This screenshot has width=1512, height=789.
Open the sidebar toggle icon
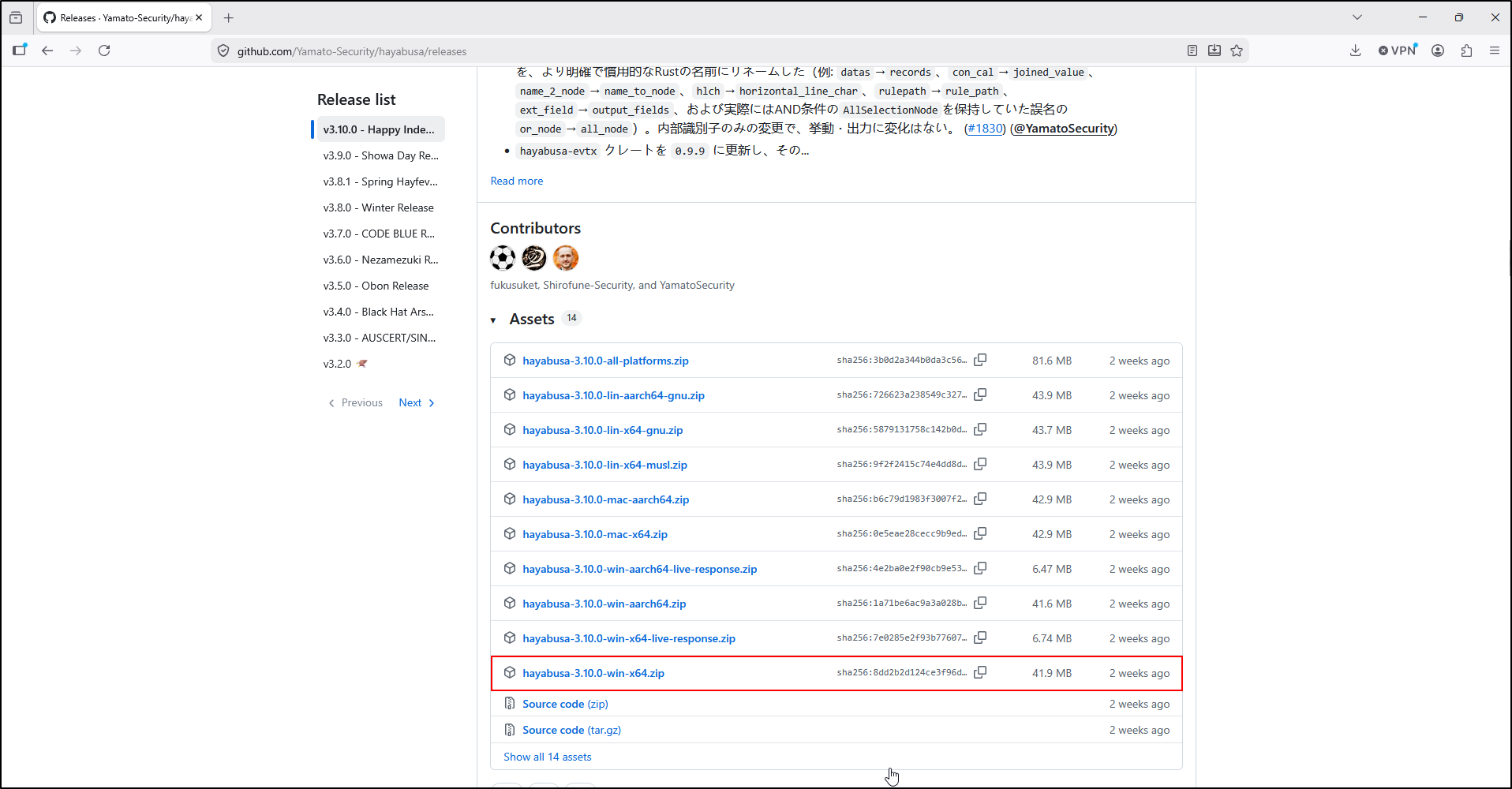pos(20,50)
